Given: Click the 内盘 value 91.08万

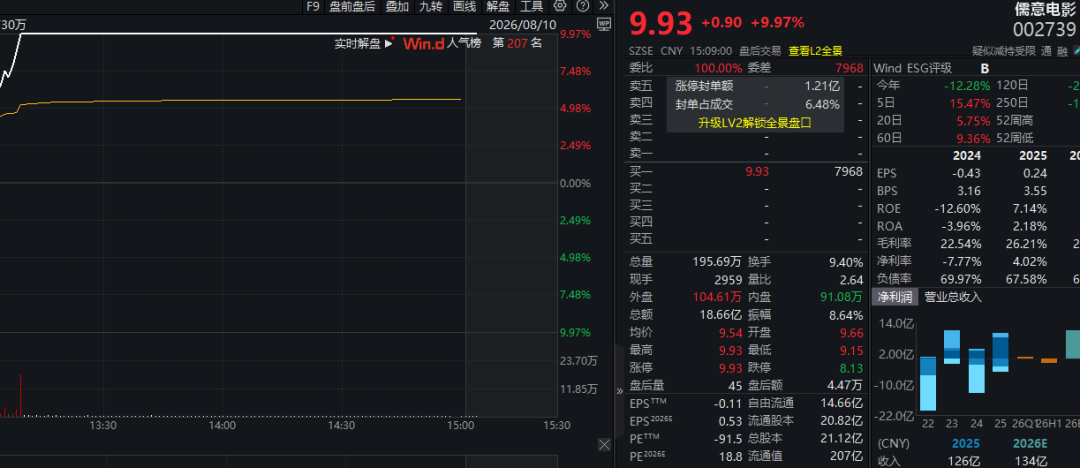Looking at the screenshot, I should (840, 298).
